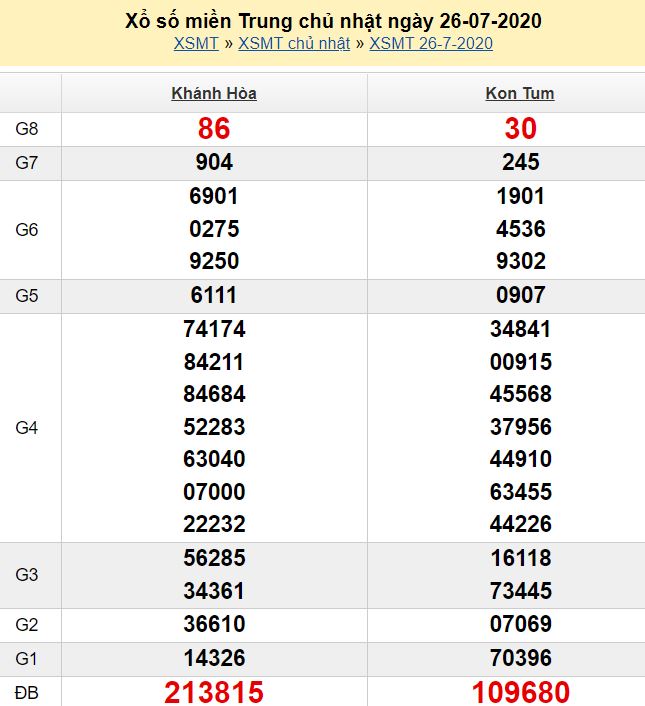Select the G7 row label
The image size is (645, 706).
[28, 163]
